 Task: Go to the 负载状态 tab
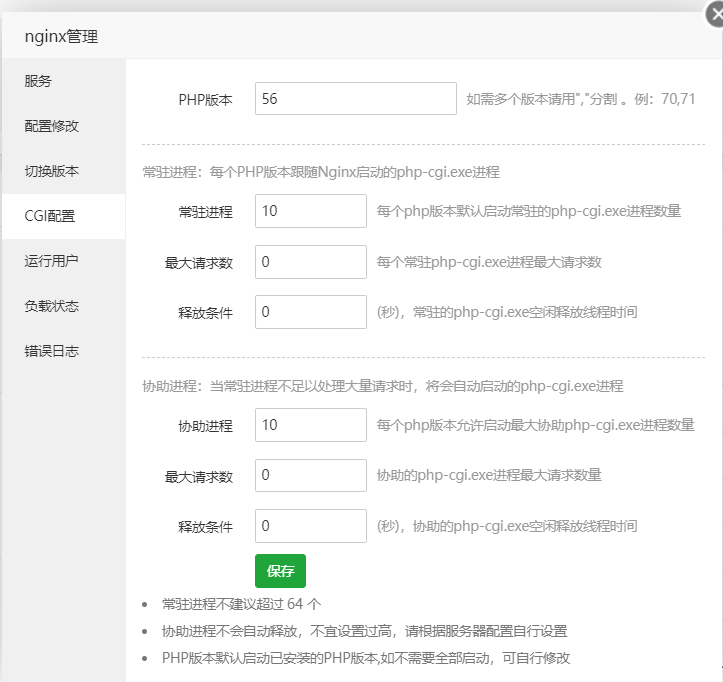tap(64, 306)
